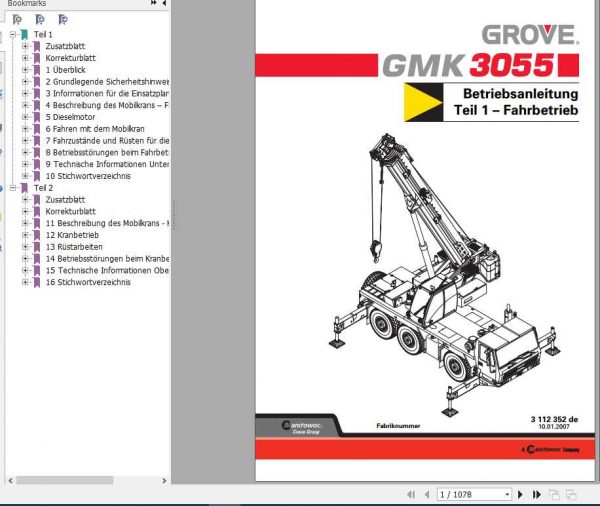Open 'Korrekturblatt' bookmark under Teil 1
This screenshot has width=600, height=506.
(70, 58)
